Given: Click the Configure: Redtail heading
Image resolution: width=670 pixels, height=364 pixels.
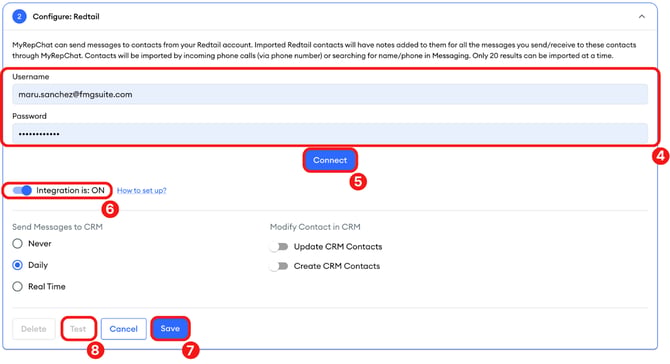Looking at the screenshot, I should [x=66, y=17].
